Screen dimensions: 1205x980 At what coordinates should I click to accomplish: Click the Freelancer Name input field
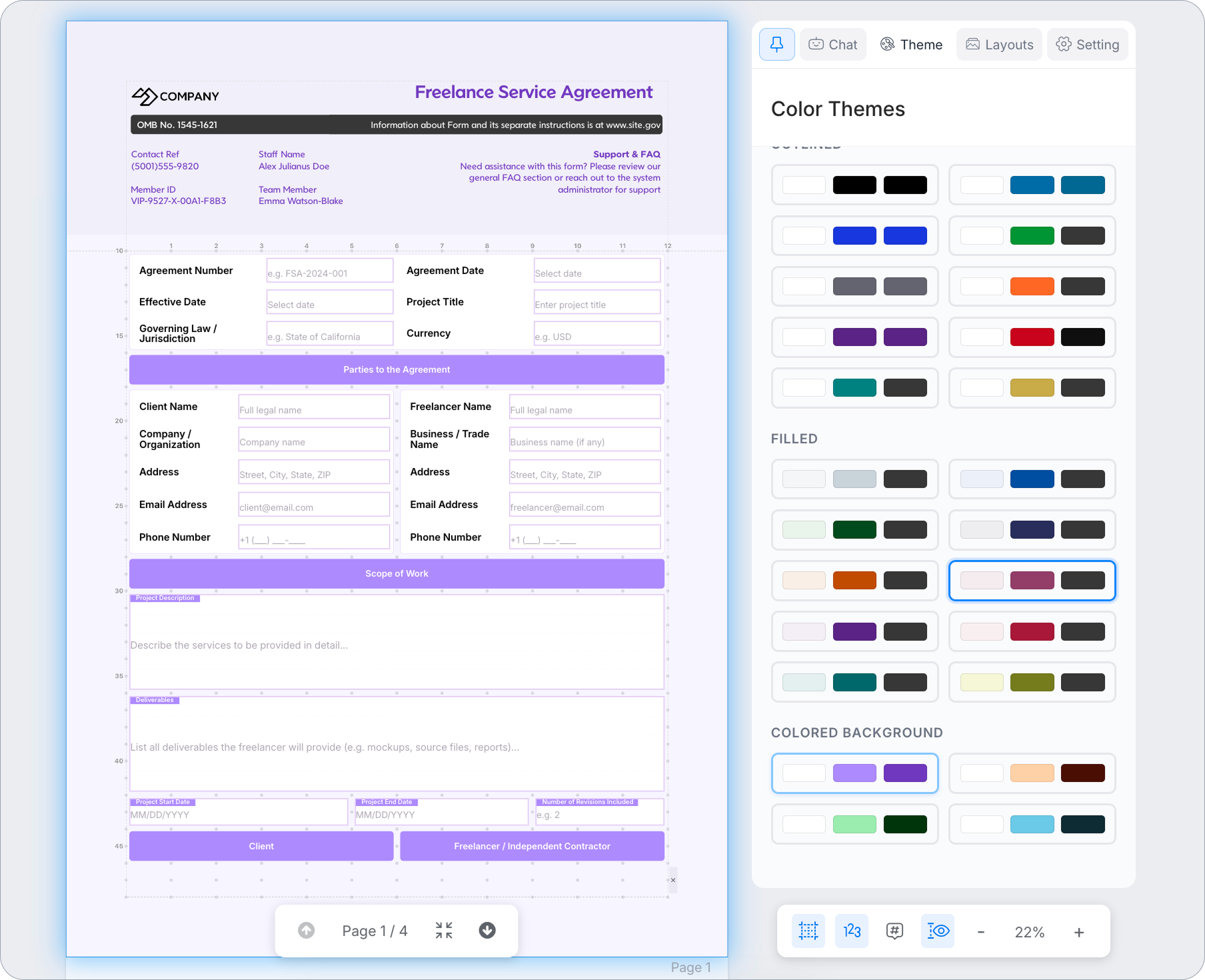click(585, 407)
